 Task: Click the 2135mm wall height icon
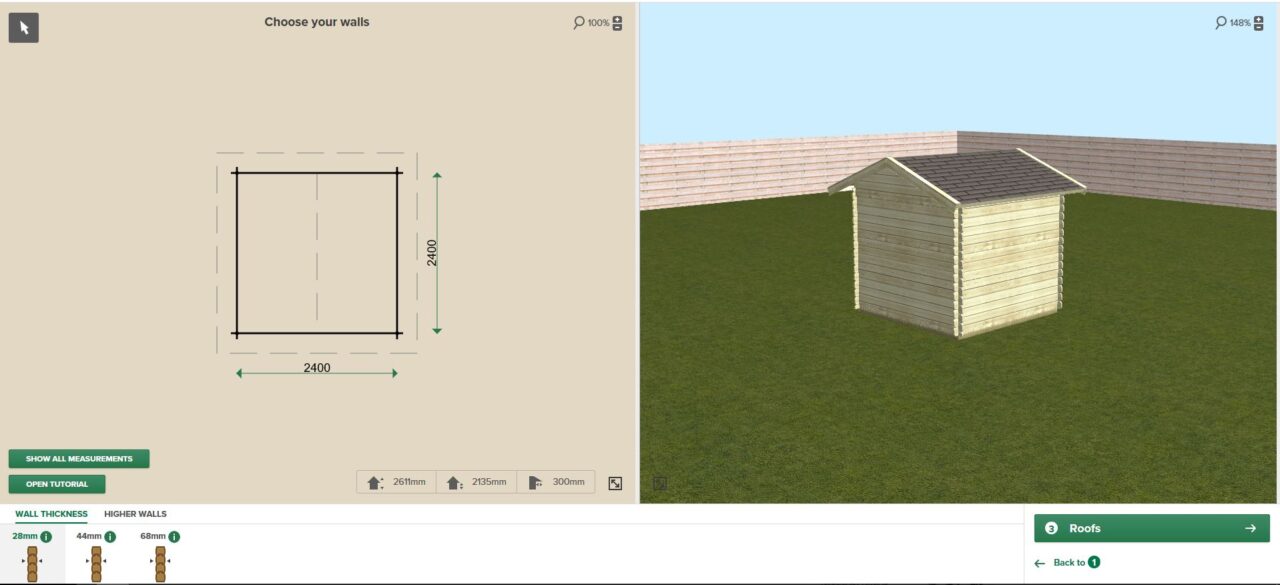click(452, 481)
